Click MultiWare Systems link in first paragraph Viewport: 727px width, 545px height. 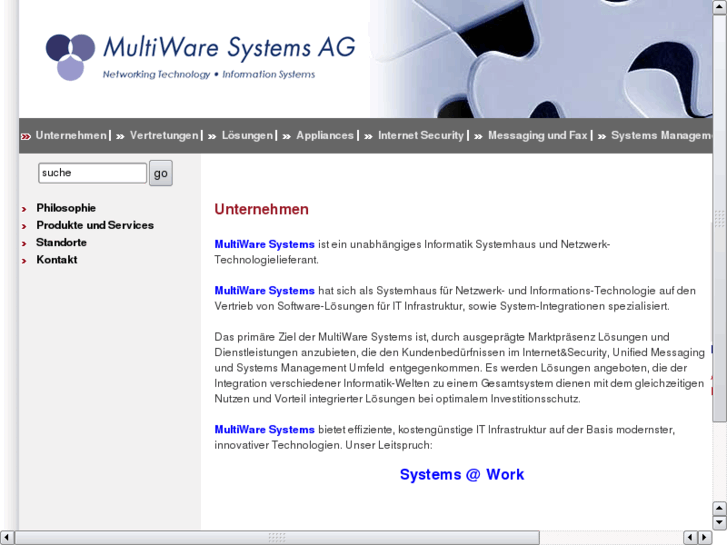[x=264, y=244]
